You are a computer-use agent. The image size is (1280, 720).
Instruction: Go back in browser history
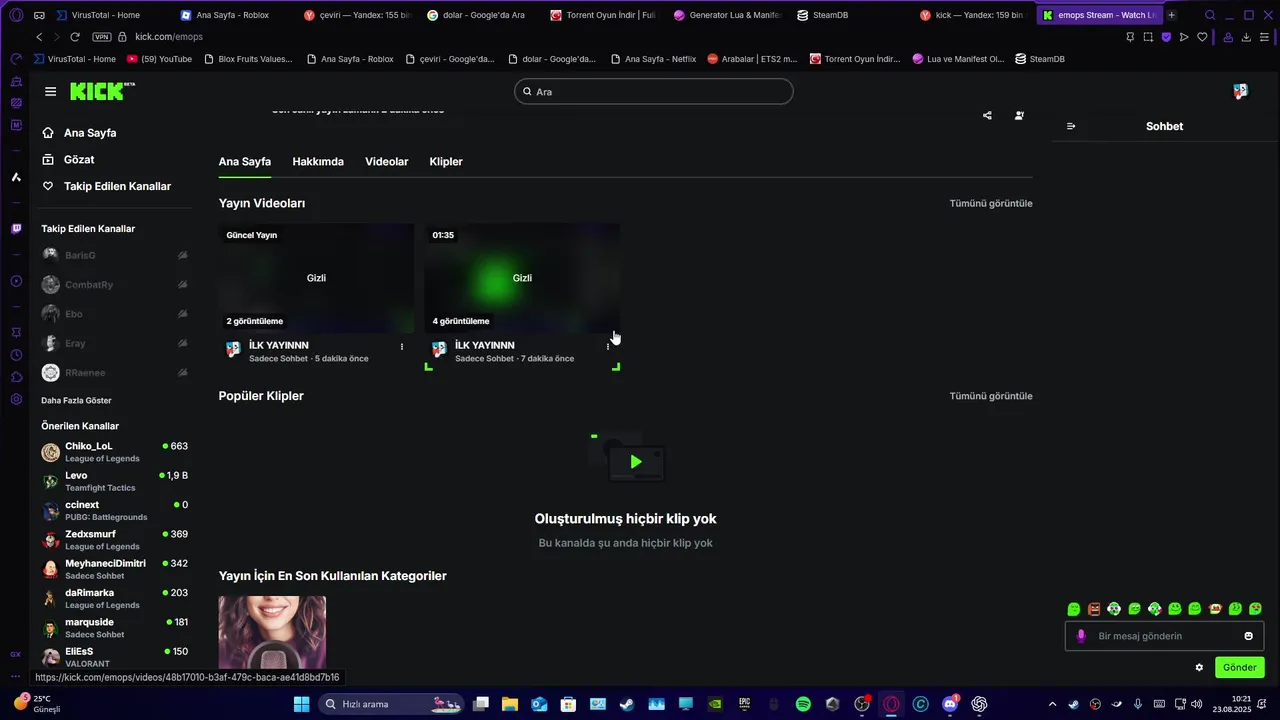[39, 37]
